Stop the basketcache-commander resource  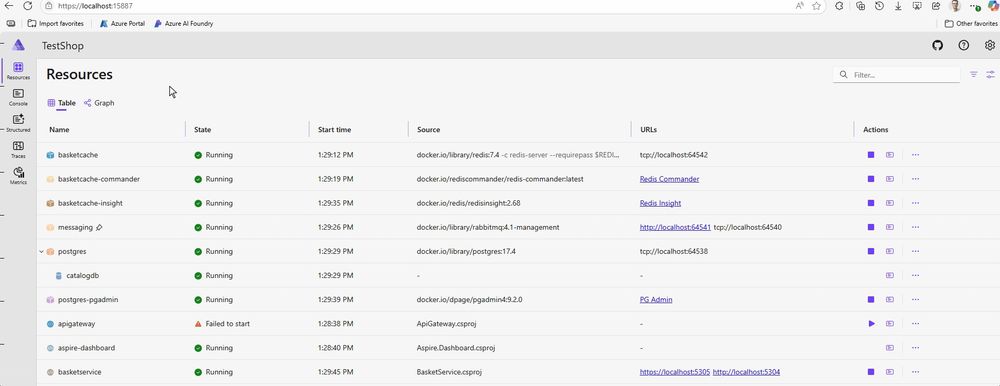coord(871,179)
